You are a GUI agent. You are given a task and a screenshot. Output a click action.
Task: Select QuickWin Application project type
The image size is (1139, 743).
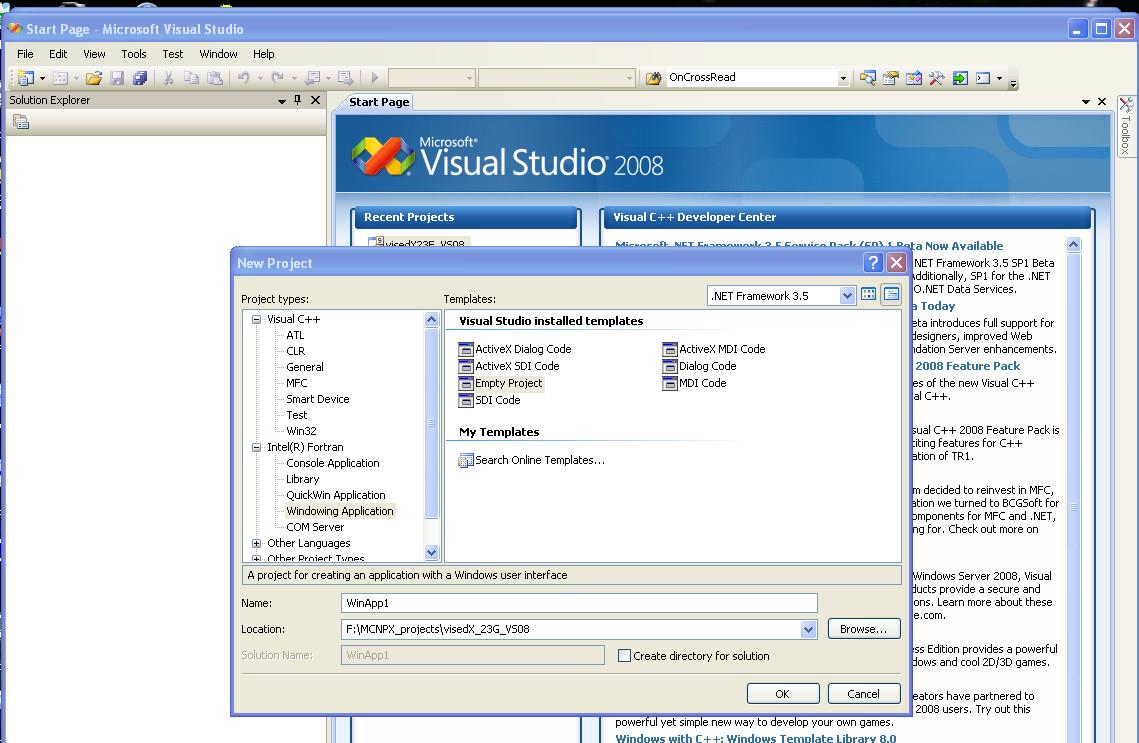click(336, 495)
